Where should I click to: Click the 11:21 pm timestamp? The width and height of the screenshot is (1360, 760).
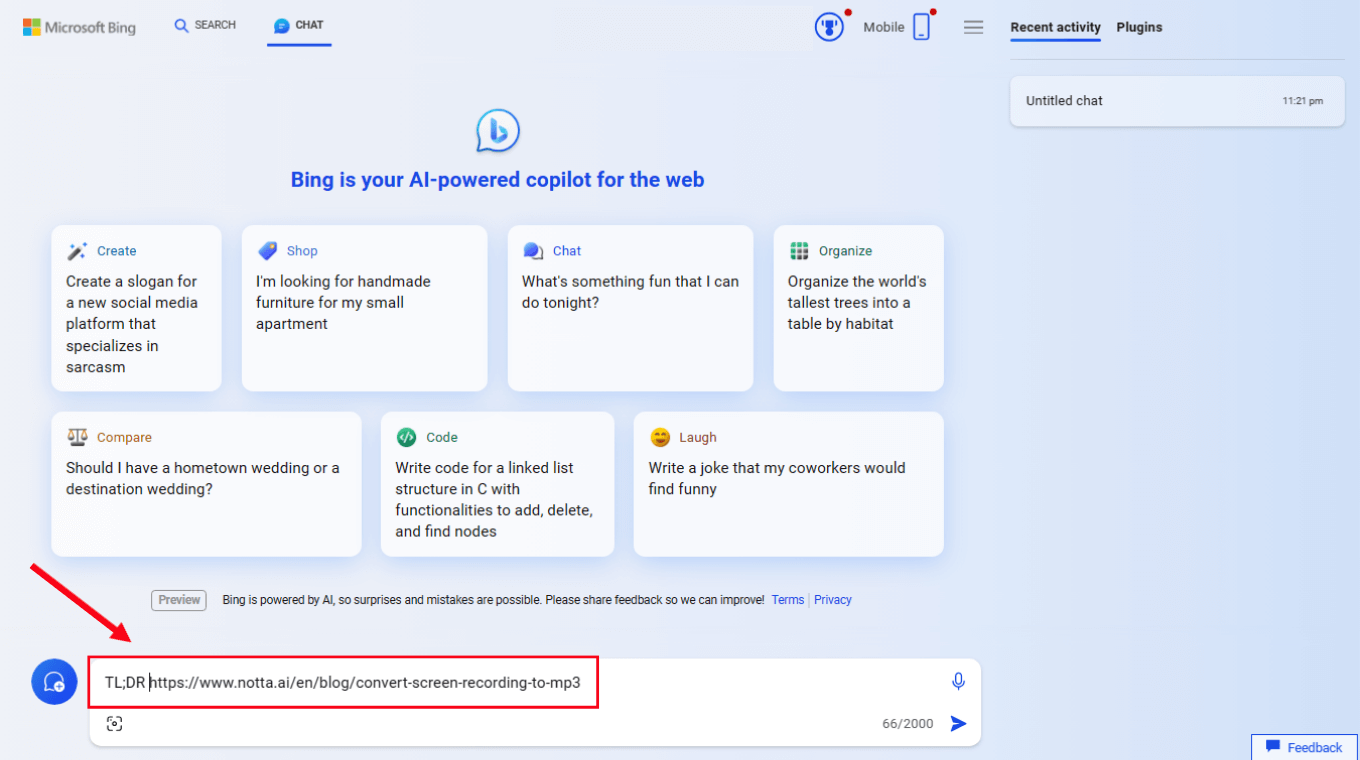tap(1302, 101)
